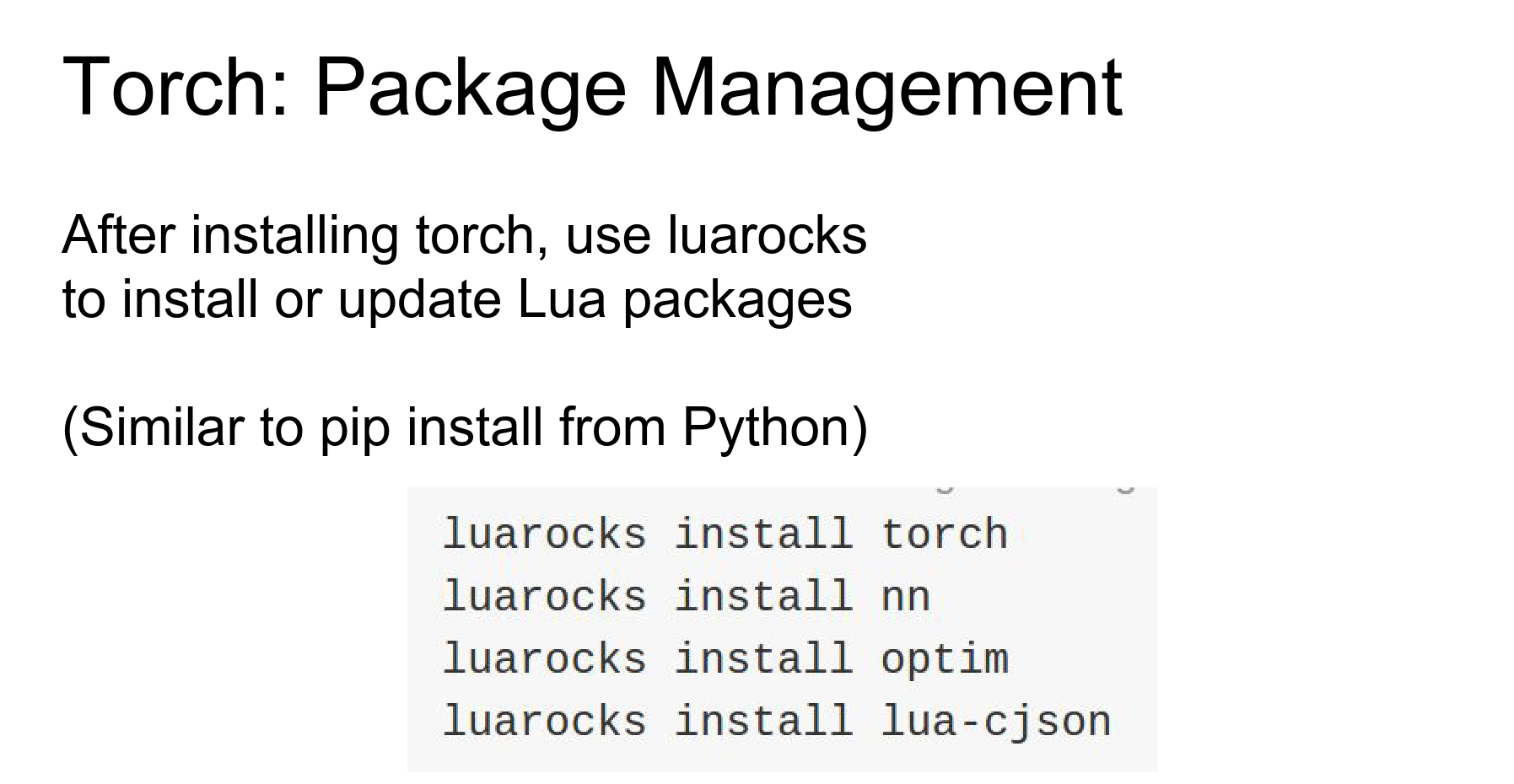Click "luarocks" on the "lua-cjson" code line
The image size is (1514, 784).
pyautogui.click(x=544, y=722)
